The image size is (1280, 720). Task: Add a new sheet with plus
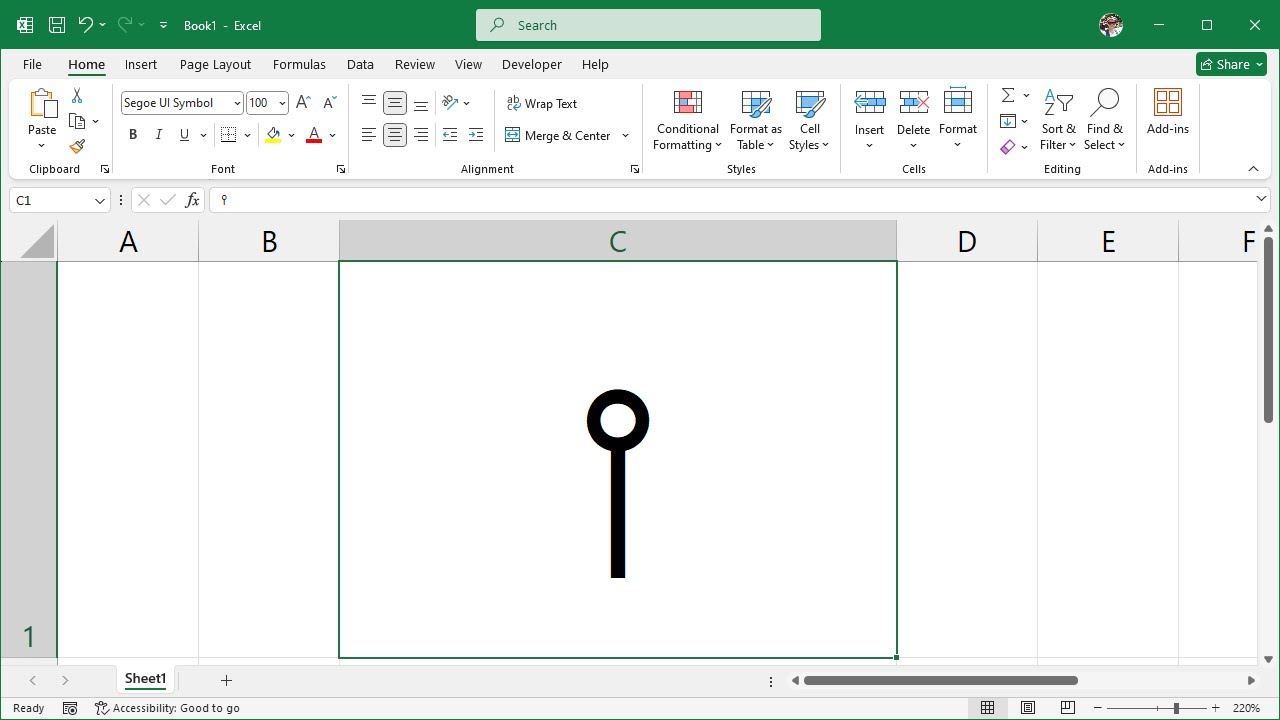(x=226, y=680)
